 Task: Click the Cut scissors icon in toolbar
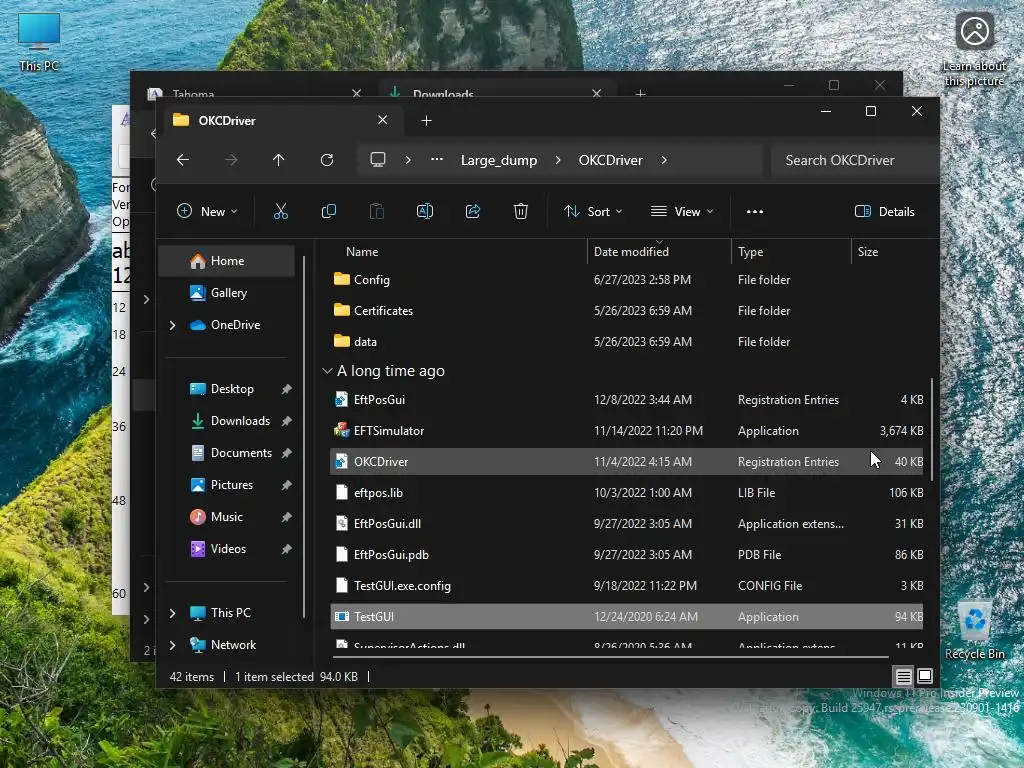tap(281, 211)
